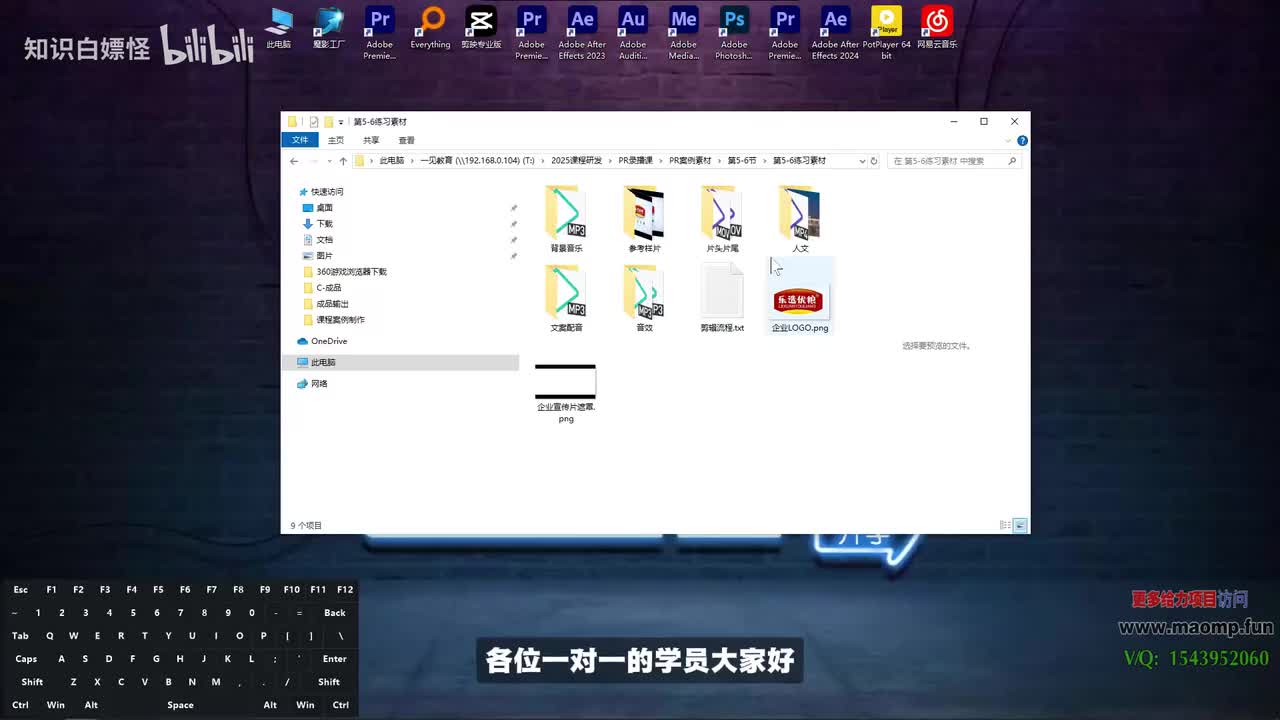Launch Adobe Media Encoder desktop icon
1280x720 pixels.
coord(684,32)
